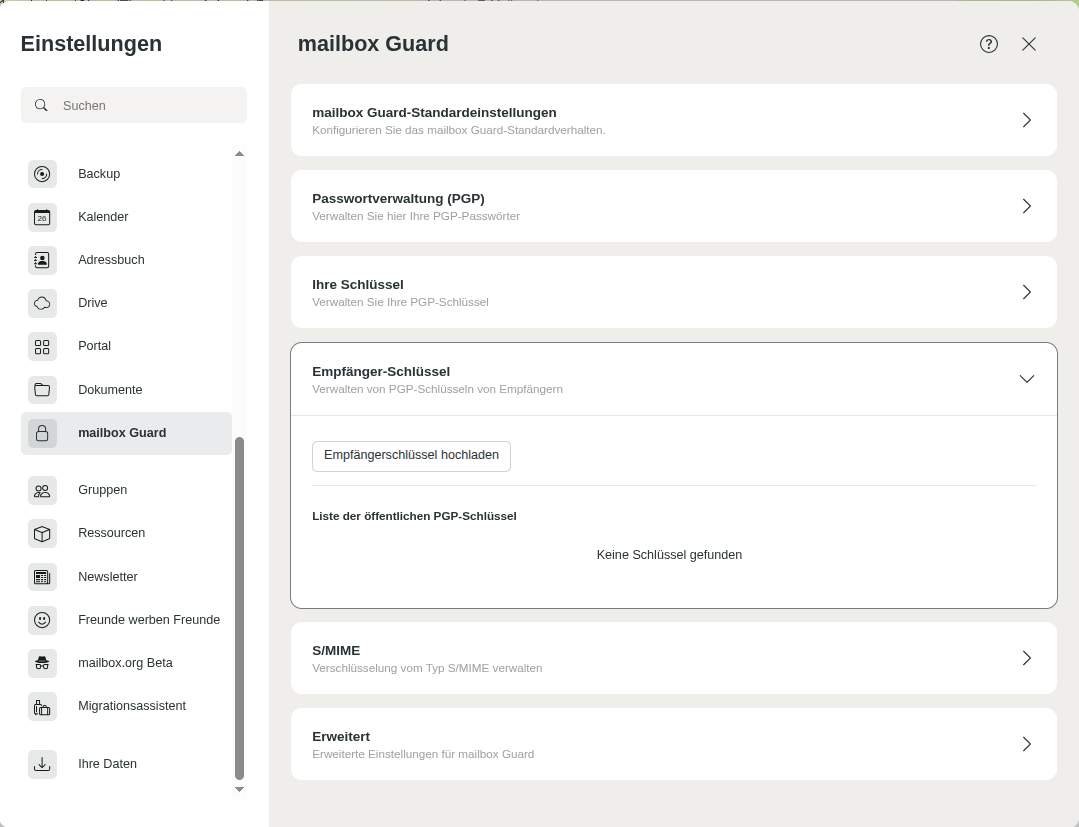
Task: Click the sidebar scrollbar thumb
Action: tap(239, 608)
